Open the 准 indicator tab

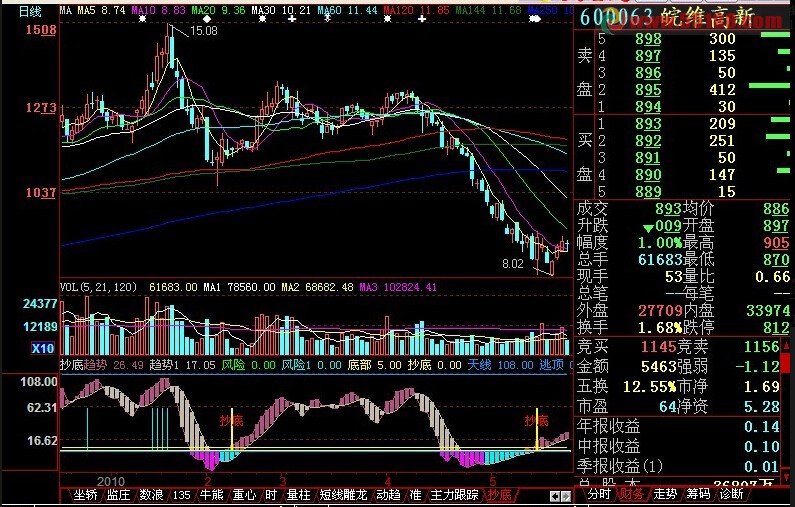[415, 494]
